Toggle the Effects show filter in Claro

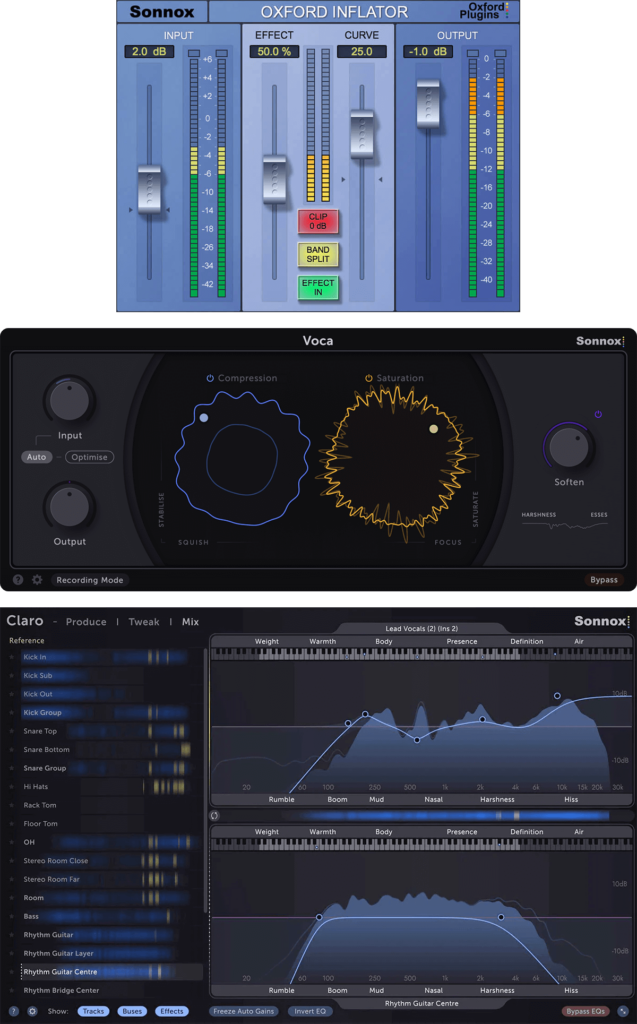coord(172,1011)
